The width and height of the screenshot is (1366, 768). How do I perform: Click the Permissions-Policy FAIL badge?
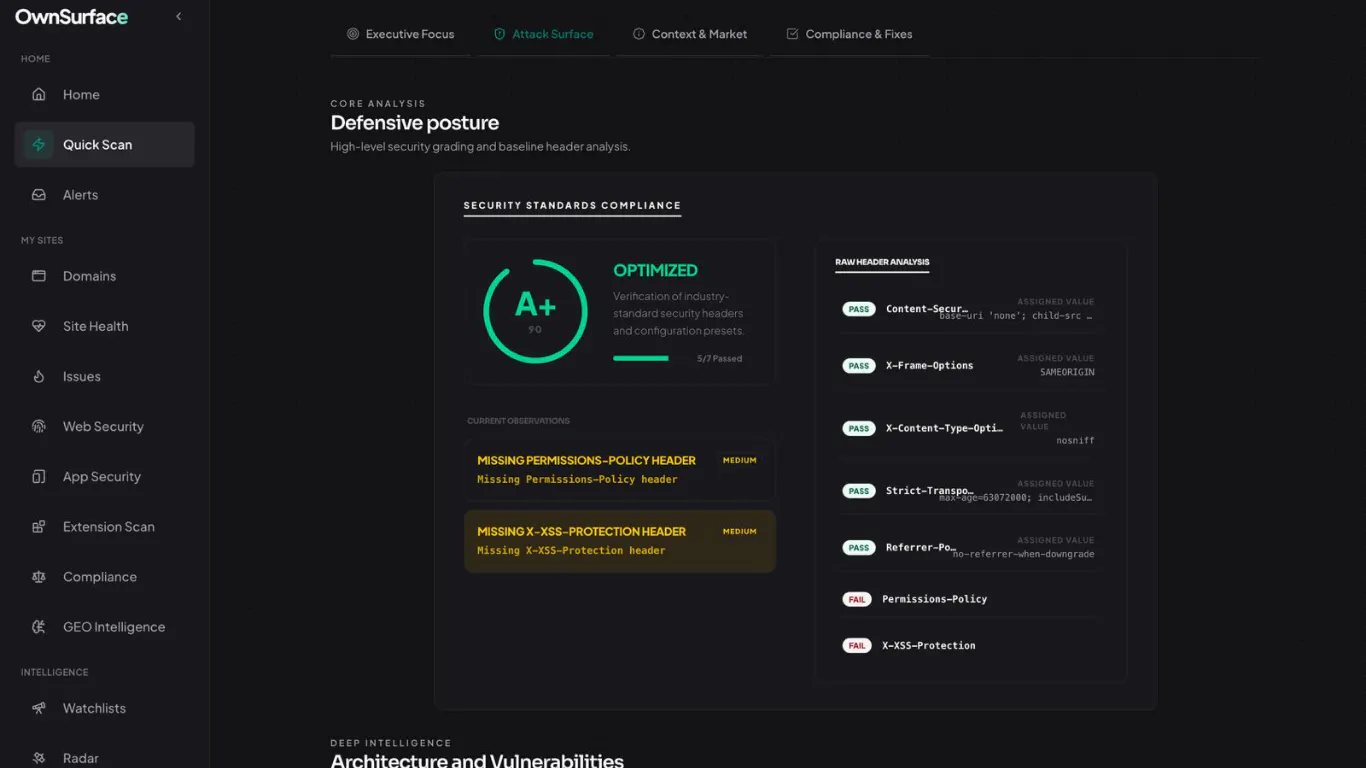click(857, 600)
